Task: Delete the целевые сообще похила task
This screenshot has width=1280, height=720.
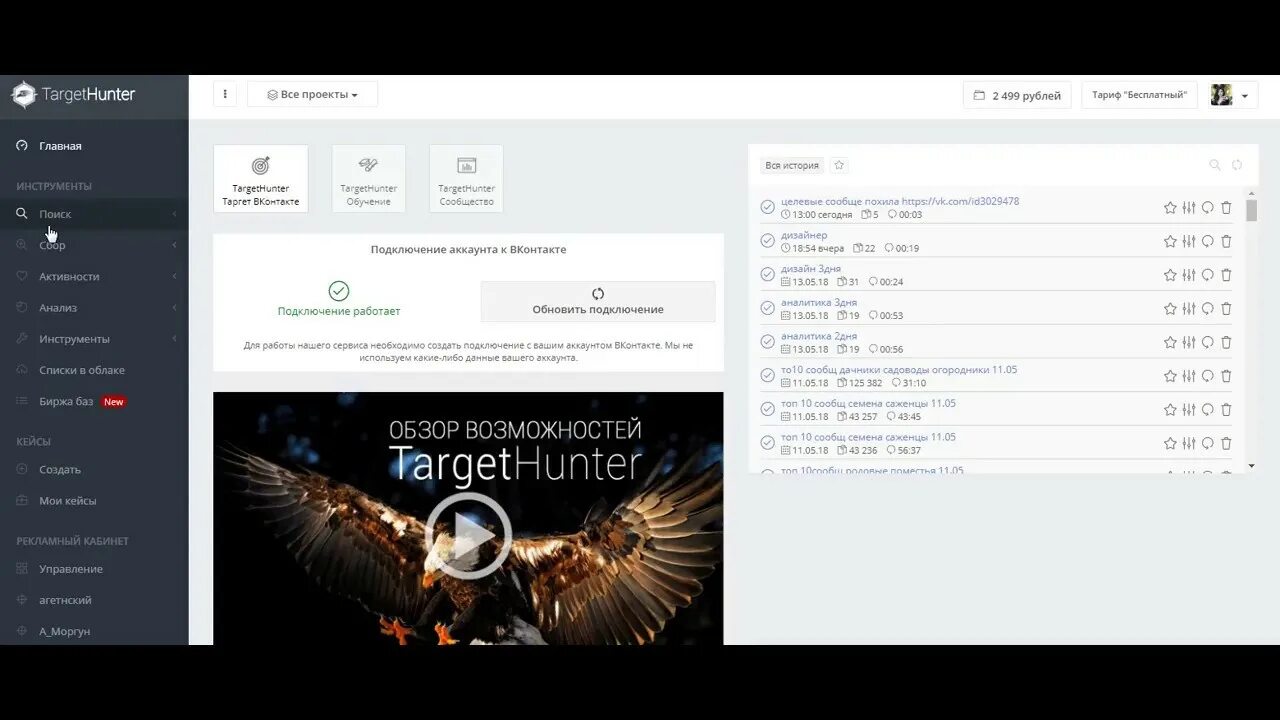Action: [x=1226, y=208]
